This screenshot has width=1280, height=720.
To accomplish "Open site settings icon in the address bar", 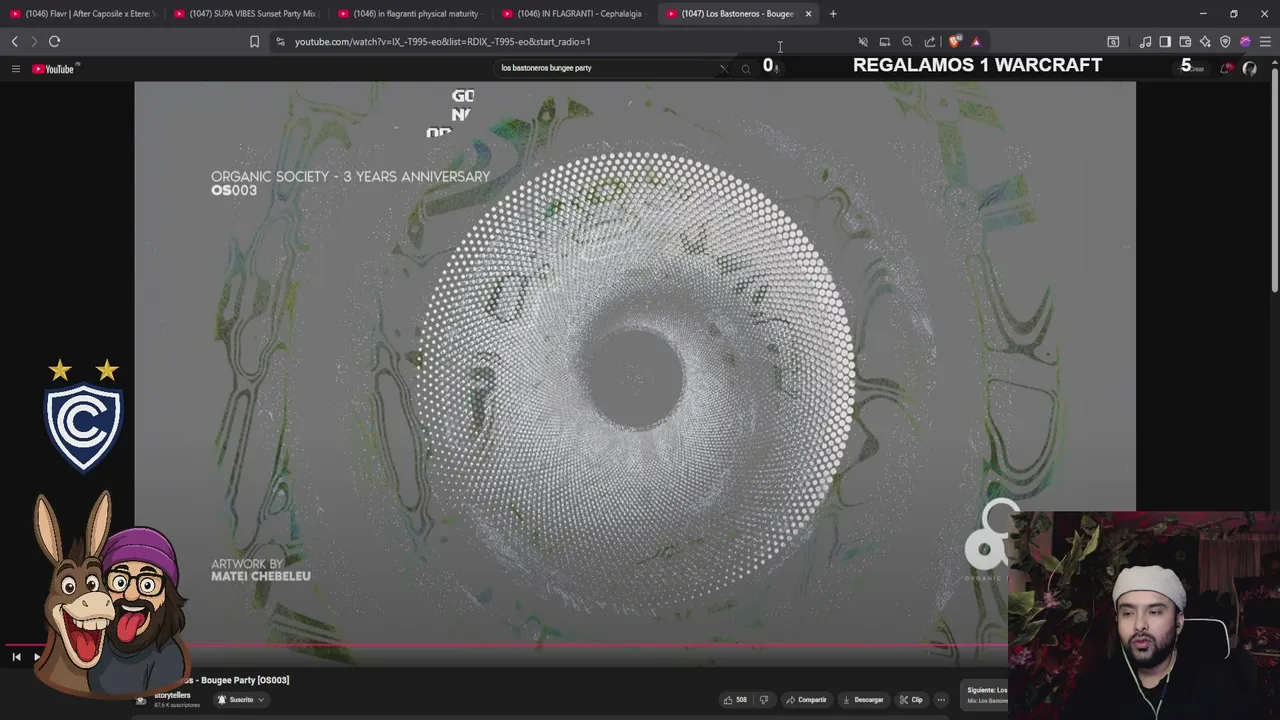I will click(x=280, y=41).
